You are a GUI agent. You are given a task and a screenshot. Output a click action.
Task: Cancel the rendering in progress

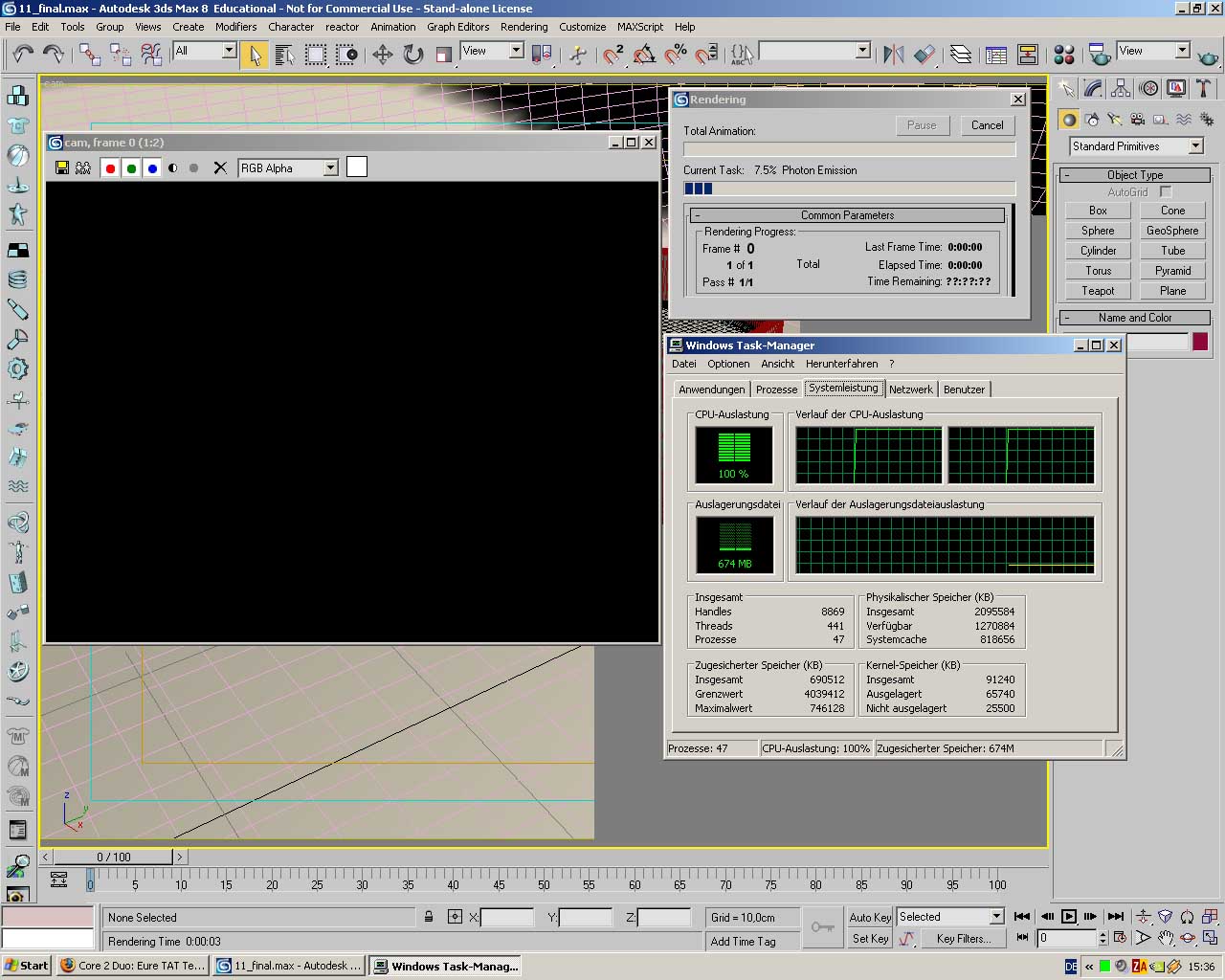pyautogui.click(x=987, y=125)
